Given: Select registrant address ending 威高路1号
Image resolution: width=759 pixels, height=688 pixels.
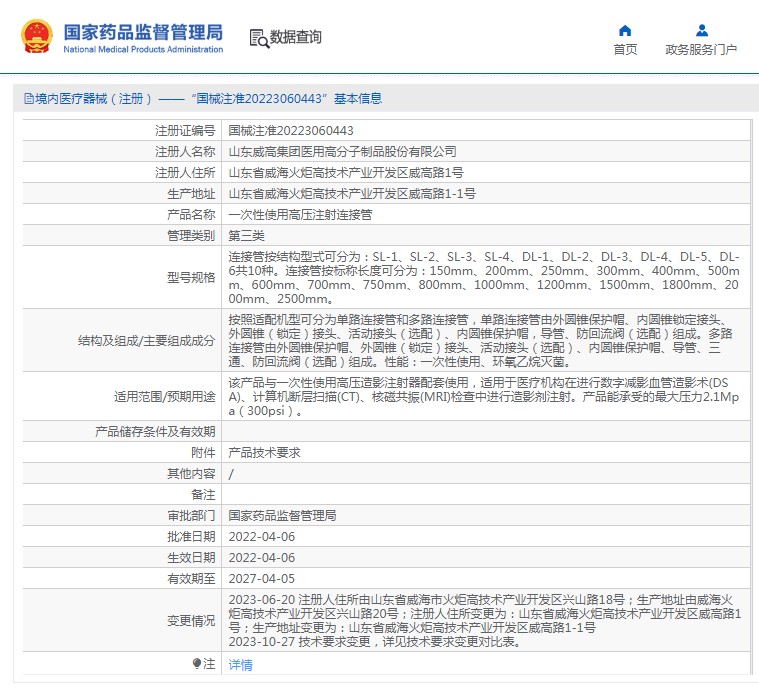Looking at the screenshot, I should 346,172.
